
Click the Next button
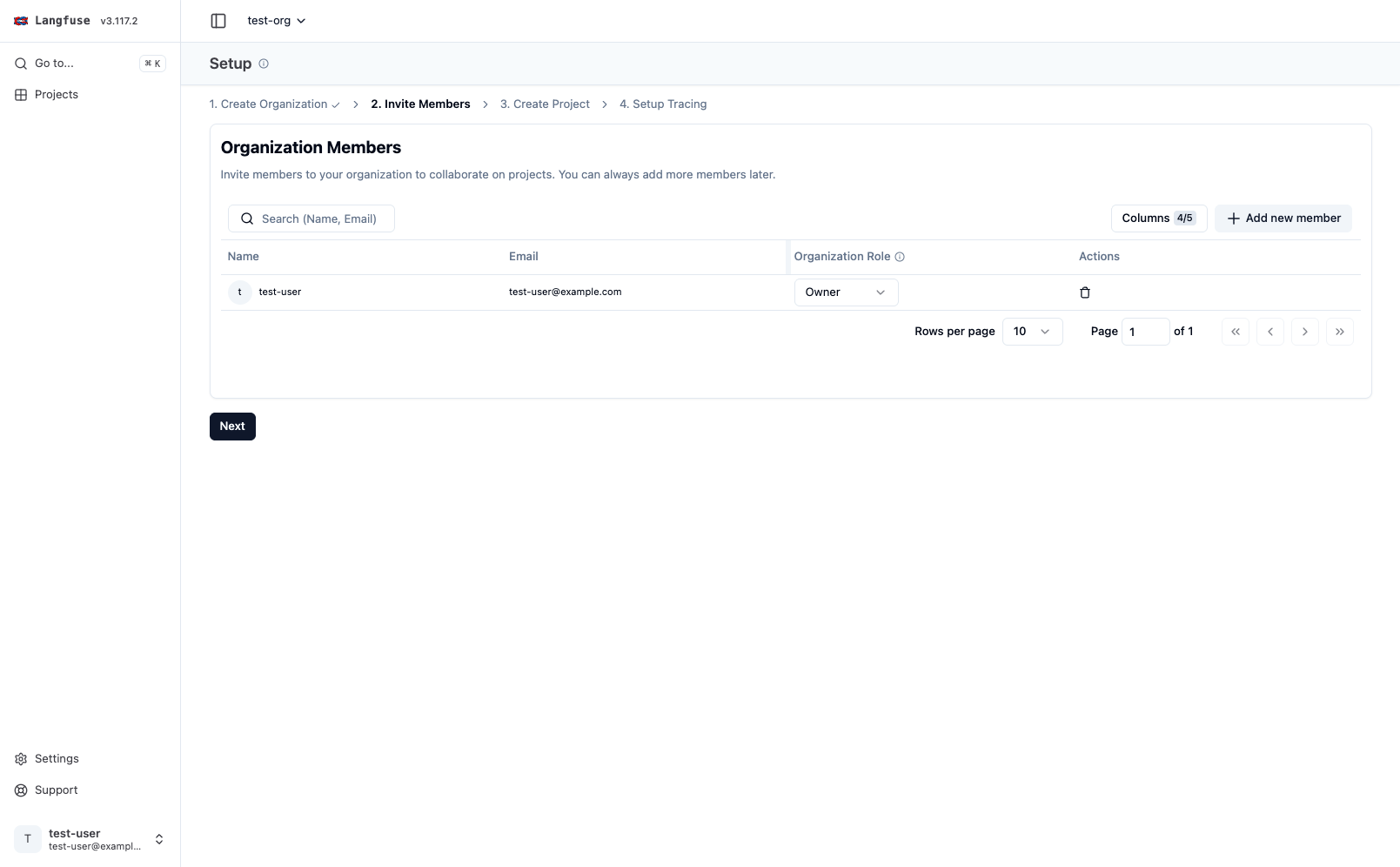[x=232, y=427]
